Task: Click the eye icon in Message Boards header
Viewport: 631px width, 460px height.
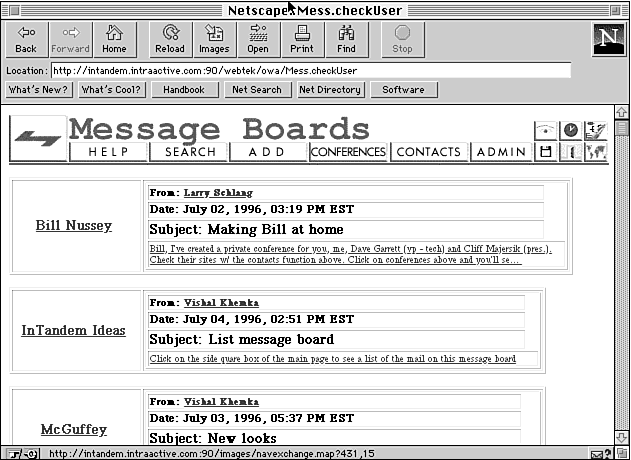Action: (546, 131)
